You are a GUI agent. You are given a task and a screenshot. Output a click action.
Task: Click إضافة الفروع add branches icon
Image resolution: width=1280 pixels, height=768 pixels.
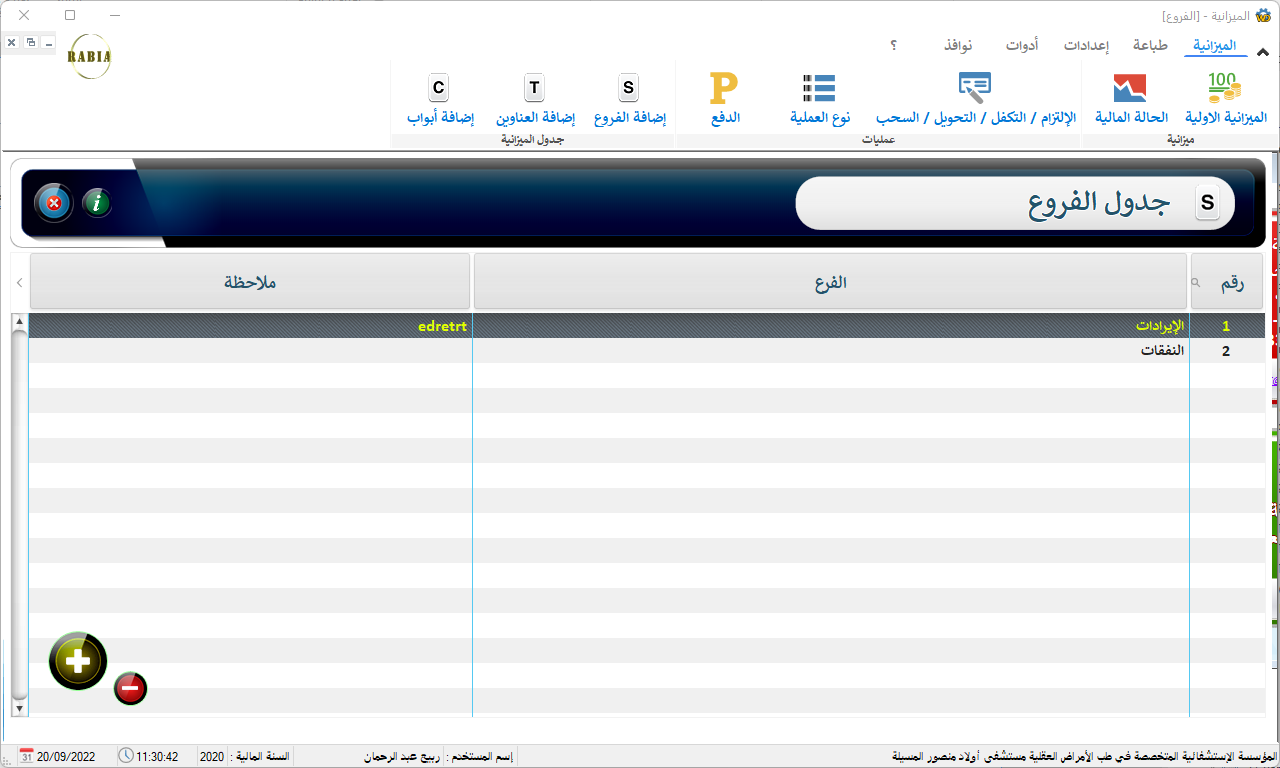pyautogui.click(x=629, y=90)
